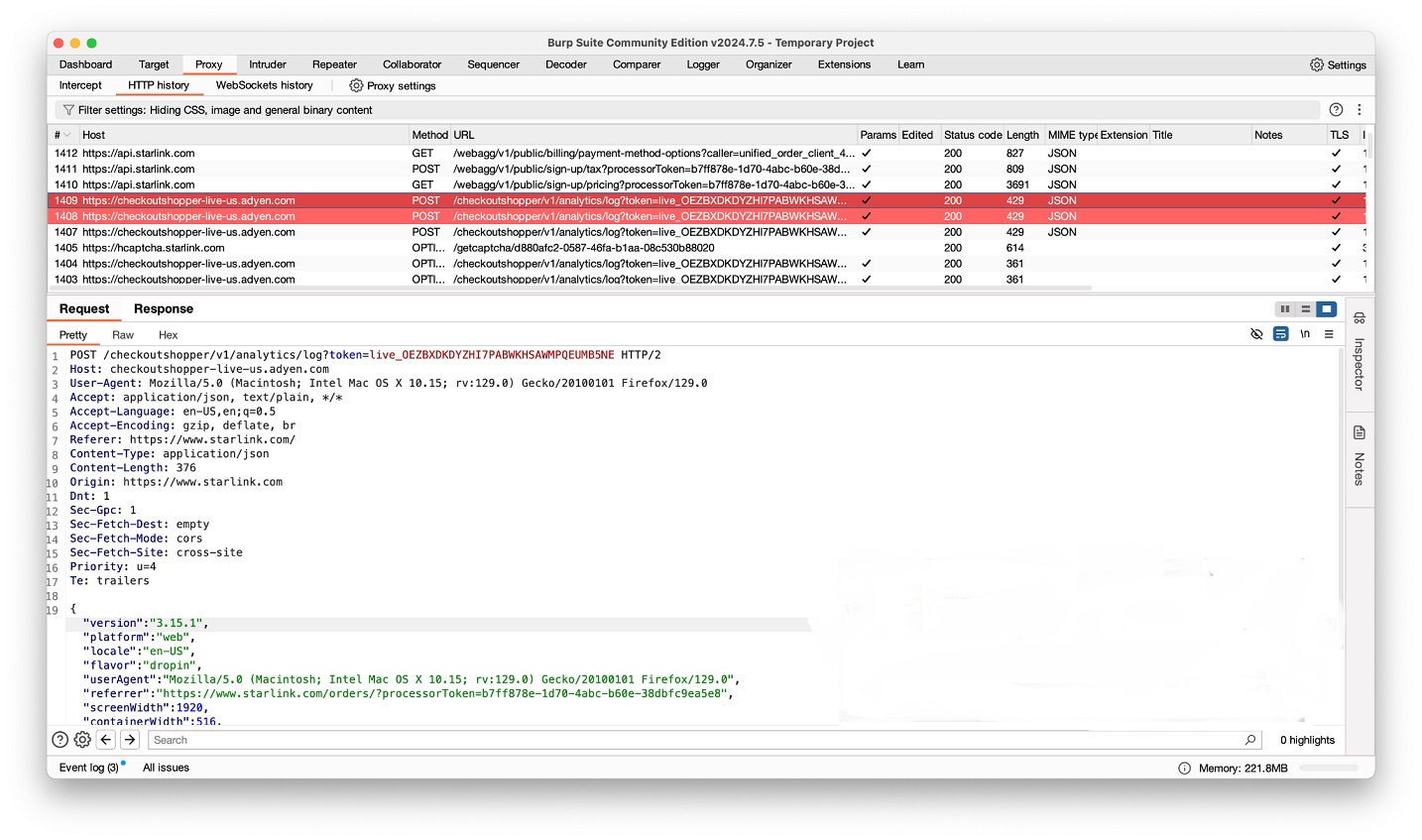
Task: Open the Event log
Action: [x=88, y=768]
